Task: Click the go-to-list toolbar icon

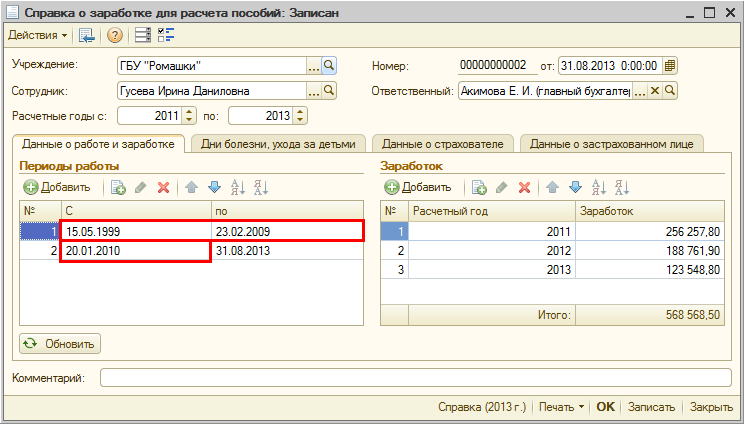Action: [86, 35]
